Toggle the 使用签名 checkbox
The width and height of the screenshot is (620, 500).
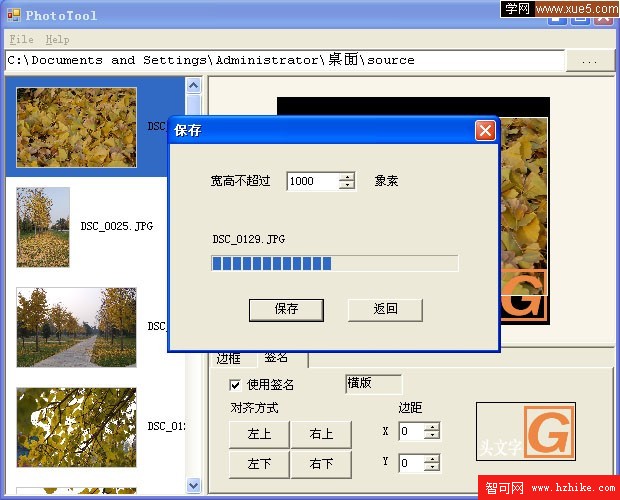tap(235, 385)
